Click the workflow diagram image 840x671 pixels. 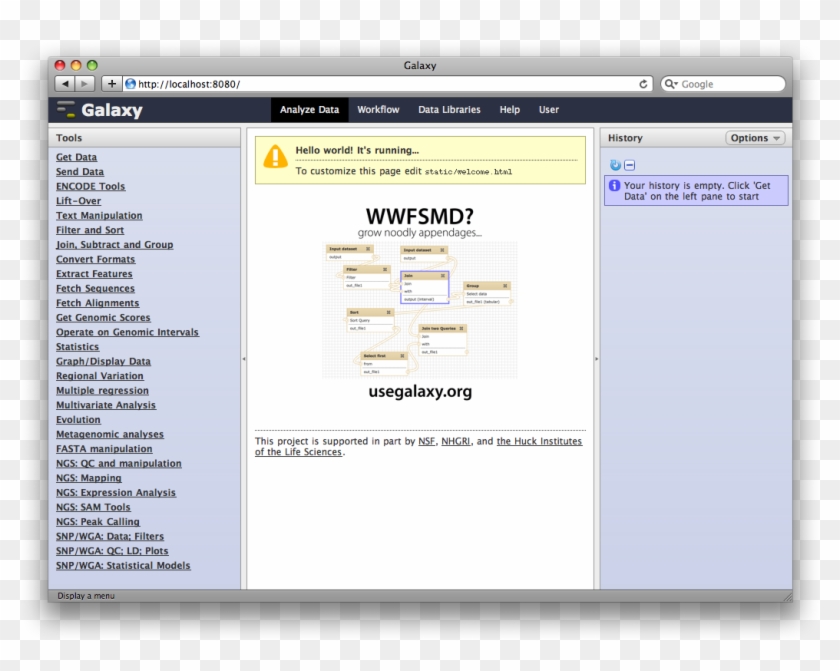(419, 308)
